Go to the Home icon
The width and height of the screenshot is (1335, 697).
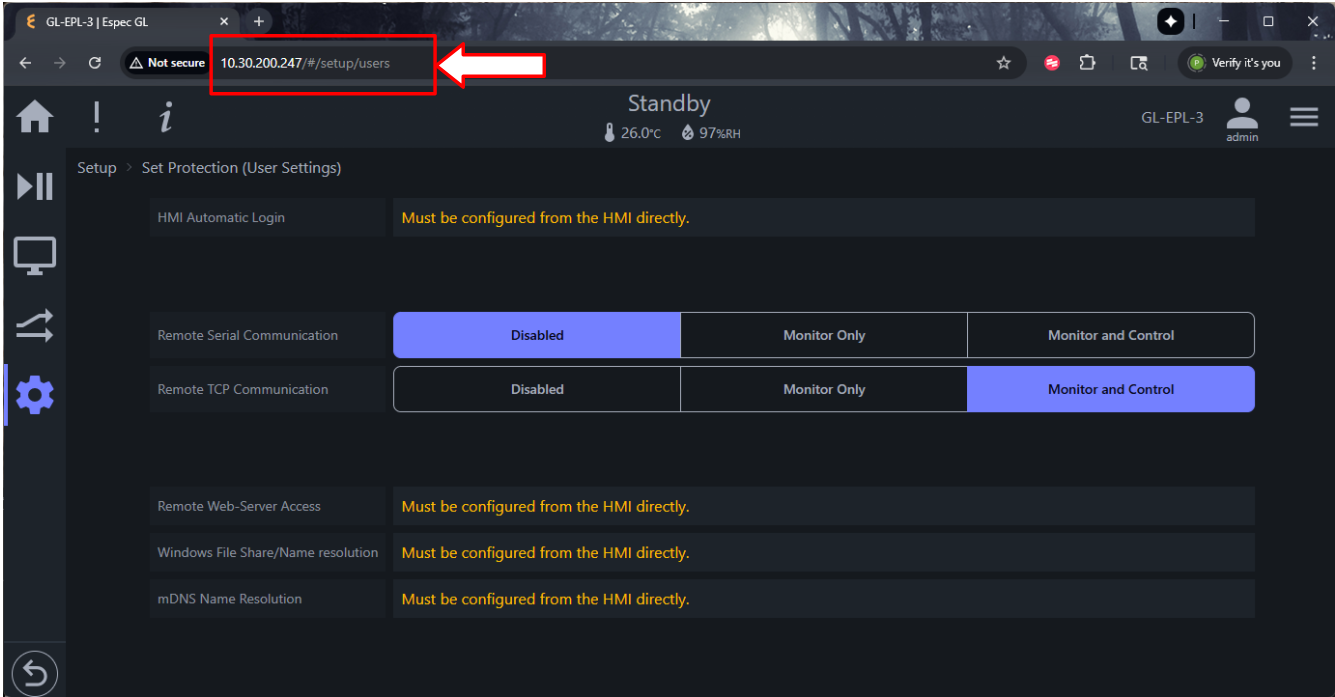tap(35, 118)
